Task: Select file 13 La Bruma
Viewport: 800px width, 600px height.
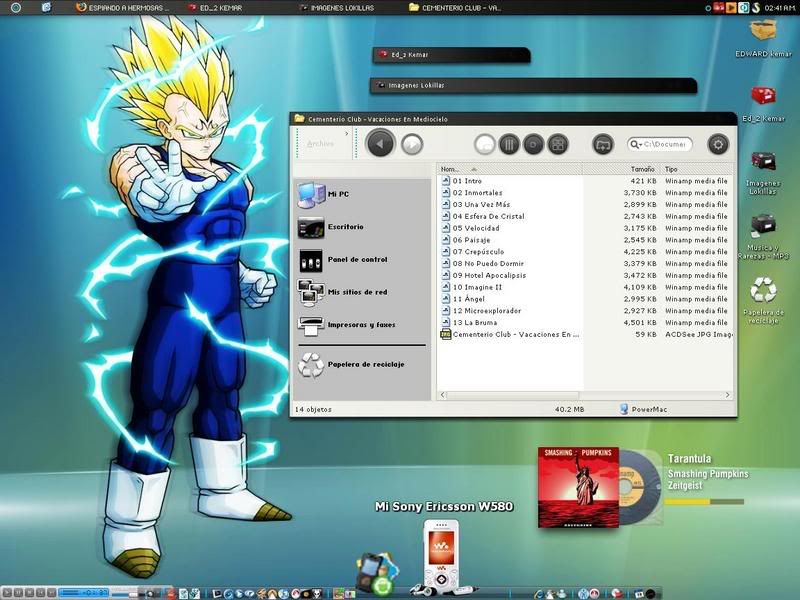Action: click(469, 322)
